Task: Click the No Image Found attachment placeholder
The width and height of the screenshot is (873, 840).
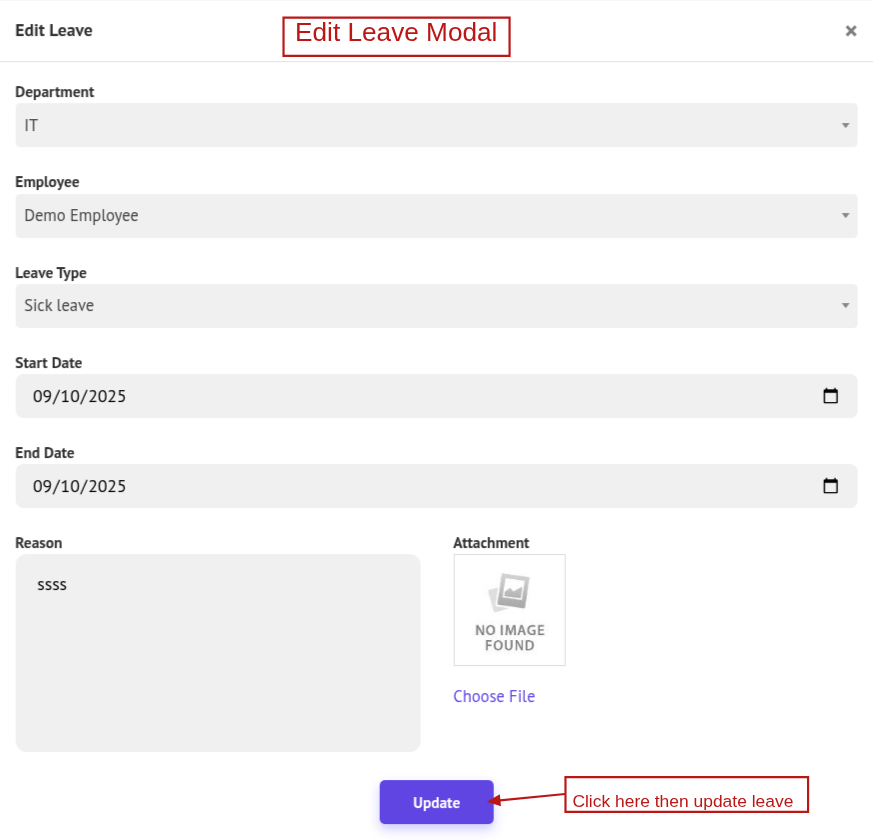Action: [509, 610]
